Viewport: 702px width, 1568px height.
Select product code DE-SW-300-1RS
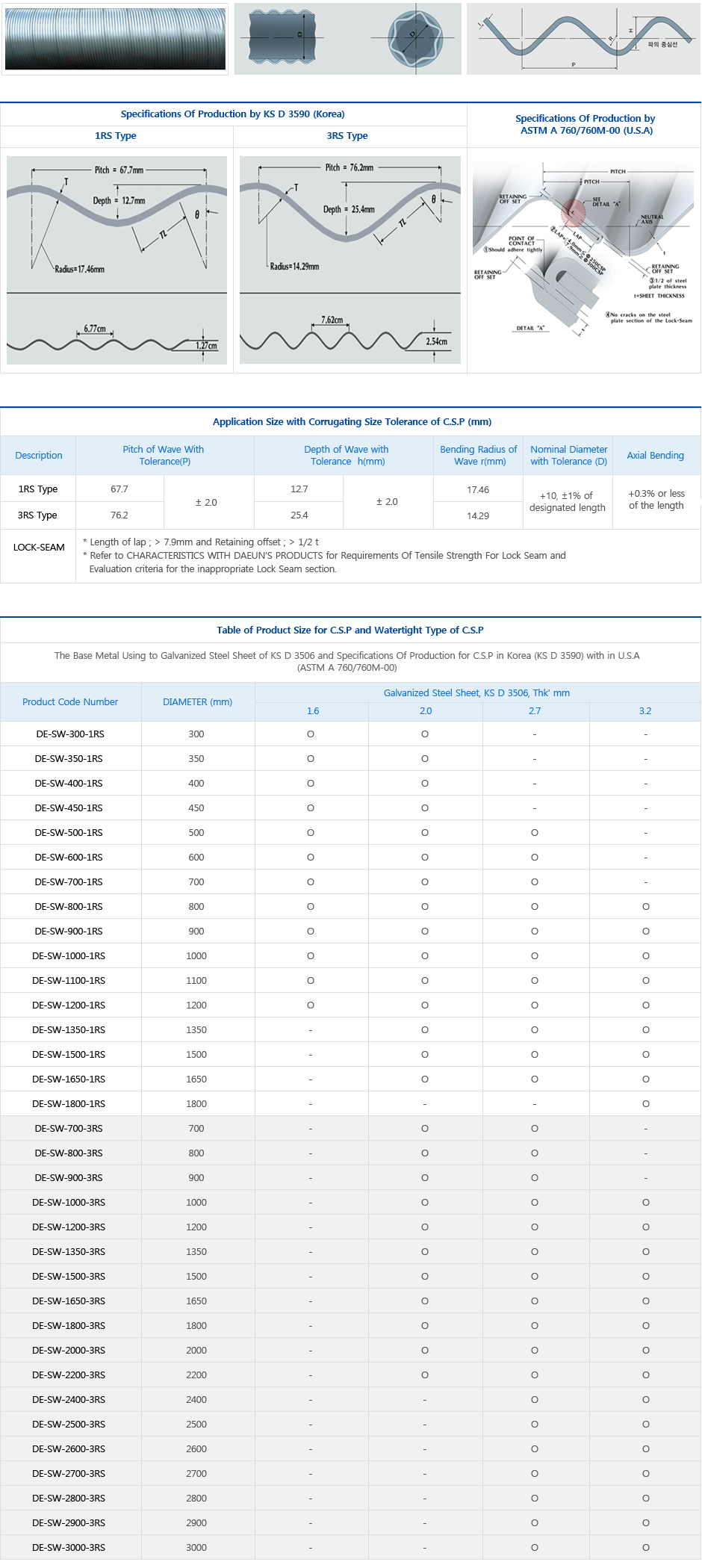(70, 734)
